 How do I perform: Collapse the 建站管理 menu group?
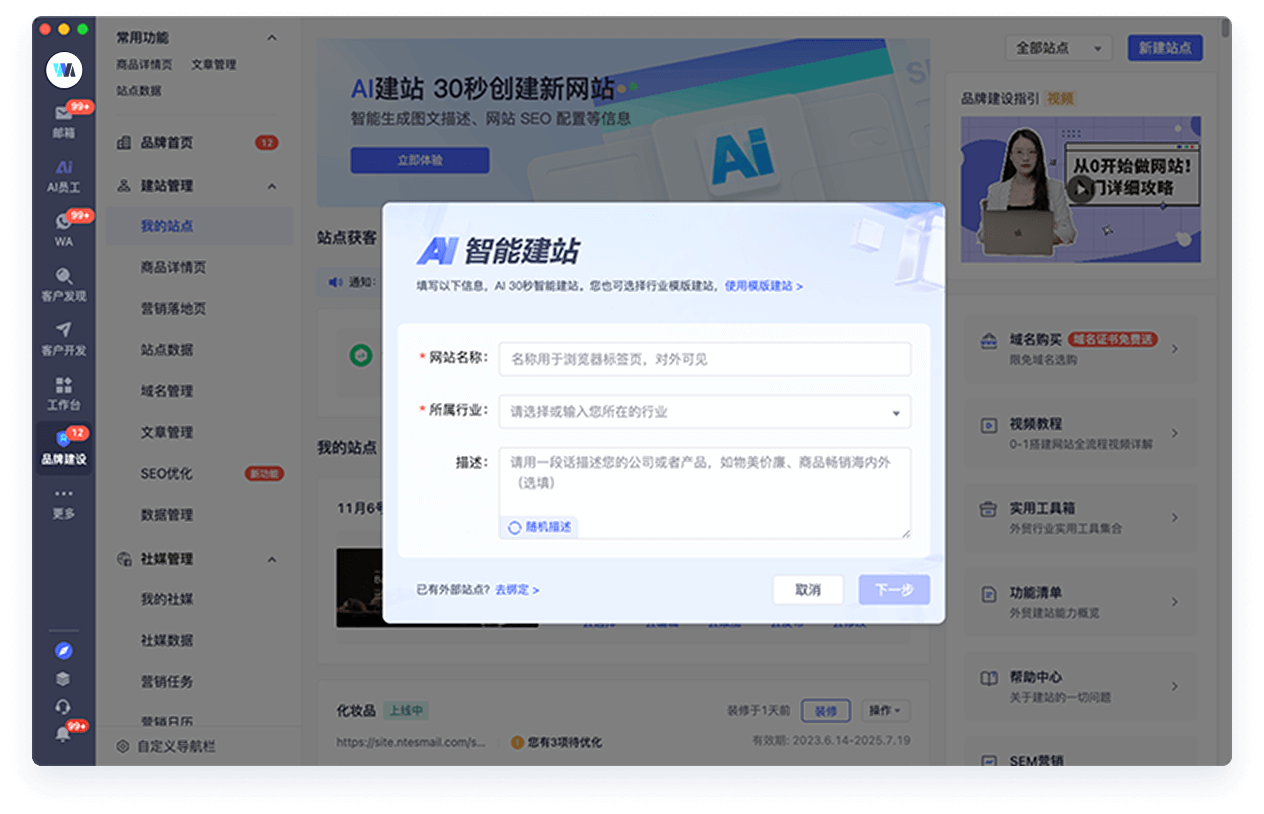coord(270,186)
